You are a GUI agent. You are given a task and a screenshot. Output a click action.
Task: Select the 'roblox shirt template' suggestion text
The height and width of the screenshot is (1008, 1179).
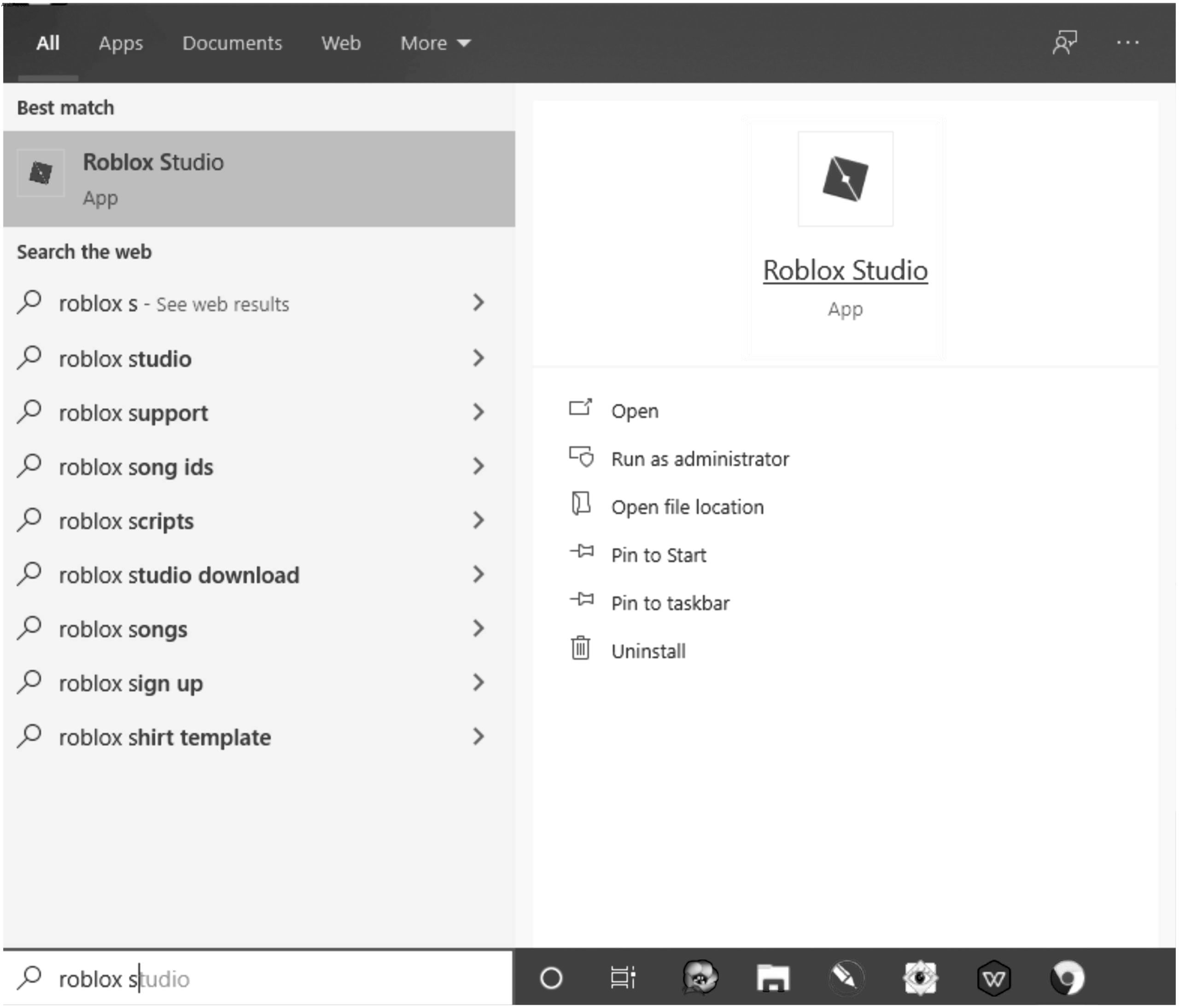point(165,738)
